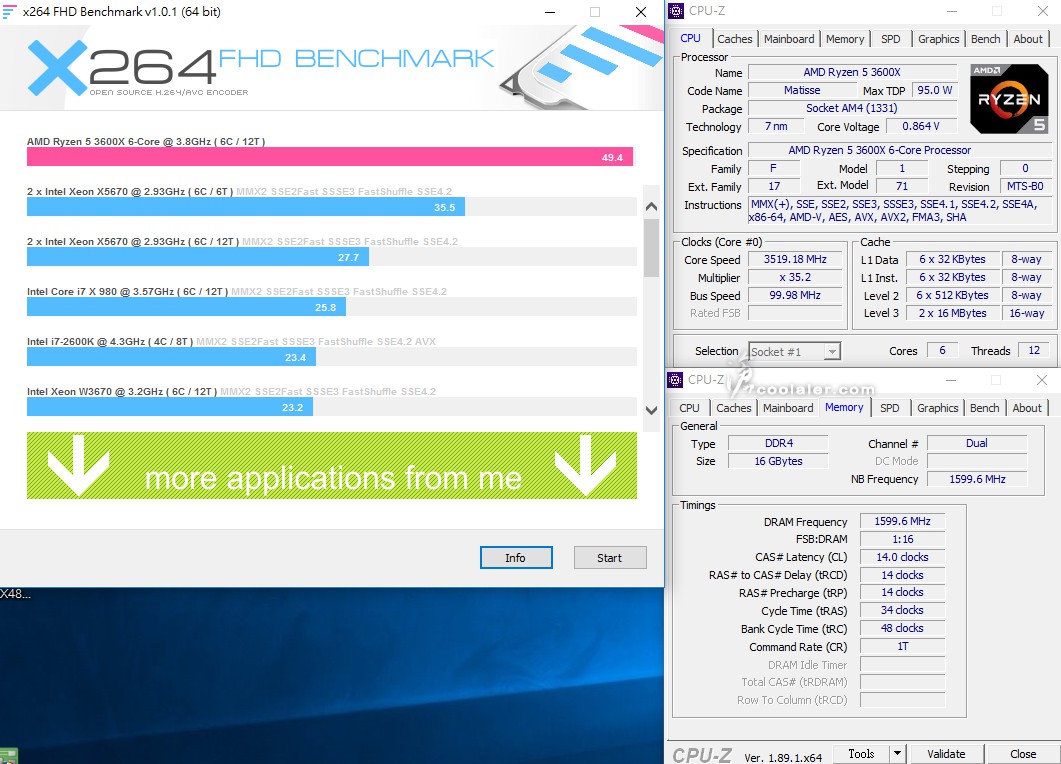Open the Tools dropdown arrow in CPU-Z
This screenshot has height=764, width=1061.
(897, 753)
